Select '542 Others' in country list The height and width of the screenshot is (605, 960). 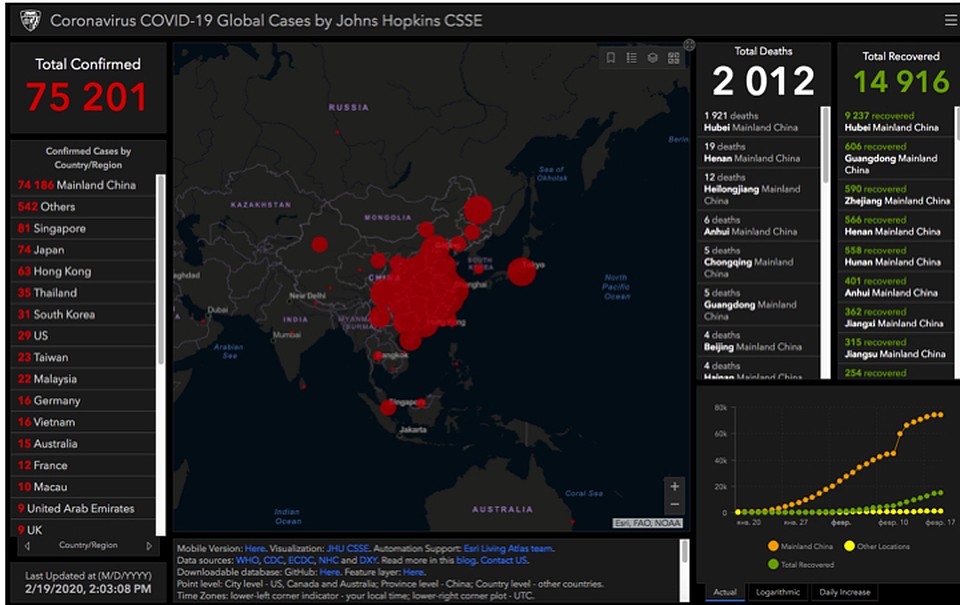(x=83, y=206)
